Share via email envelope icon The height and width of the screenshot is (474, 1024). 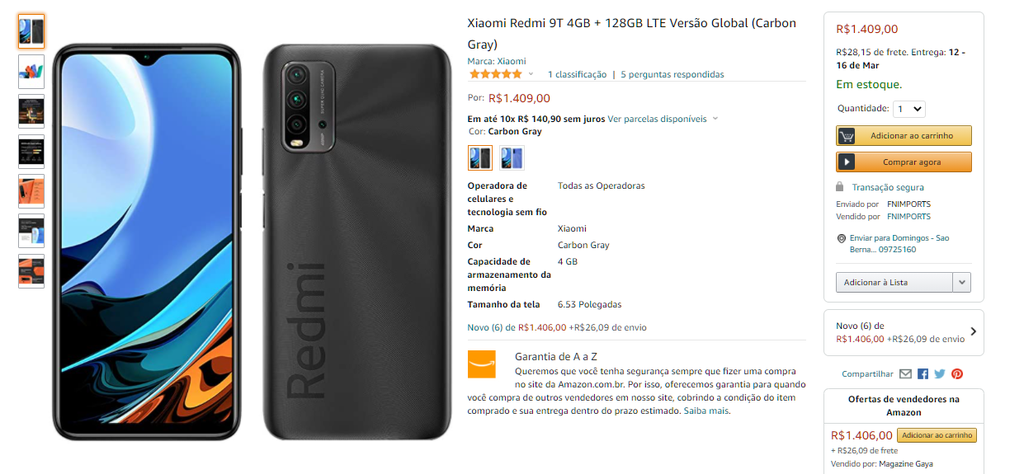pos(905,374)
